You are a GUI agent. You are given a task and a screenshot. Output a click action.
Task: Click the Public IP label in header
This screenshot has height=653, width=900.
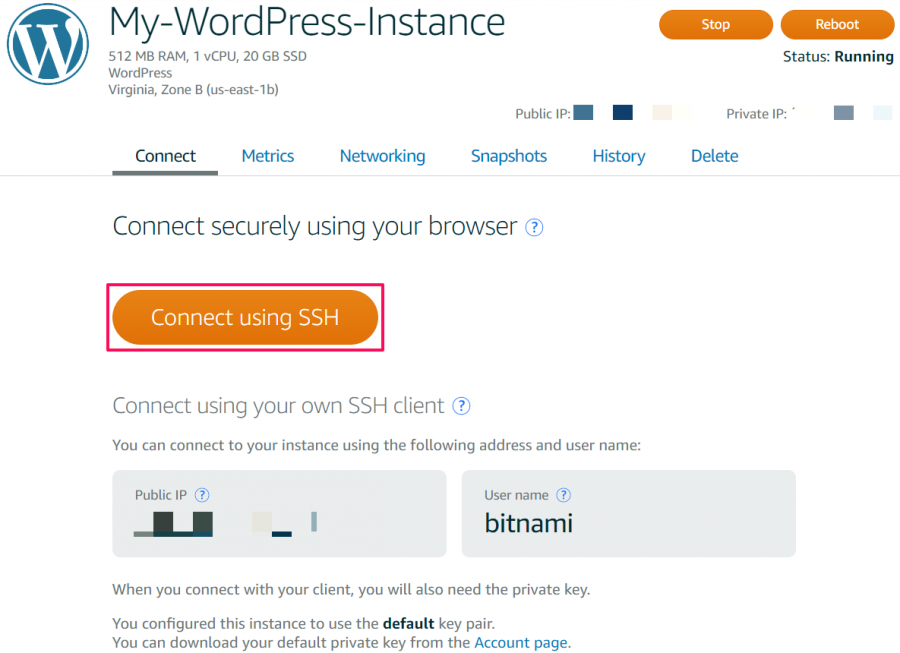coord(543,114)
